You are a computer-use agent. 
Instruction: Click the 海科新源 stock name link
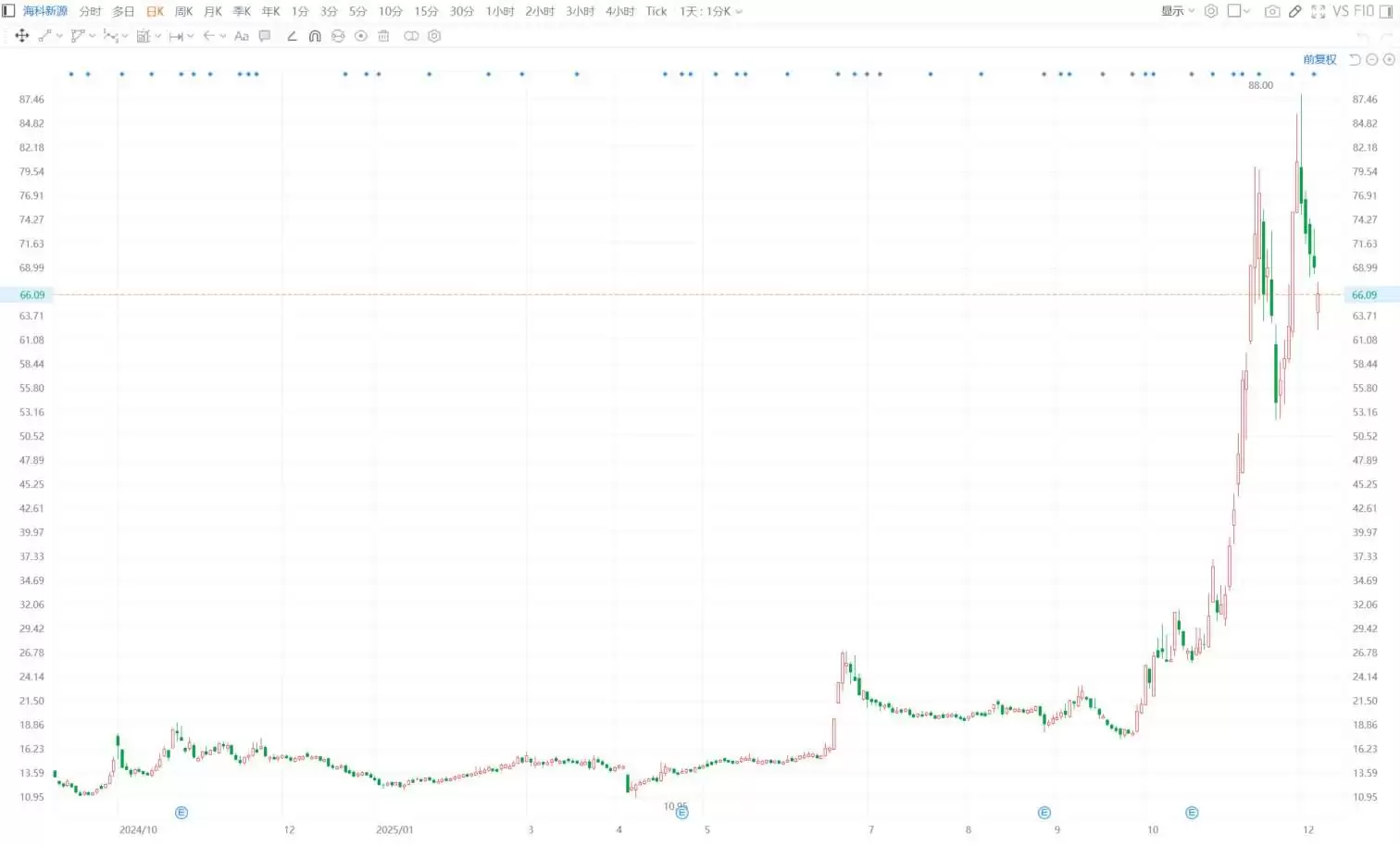tap(45, 11)
